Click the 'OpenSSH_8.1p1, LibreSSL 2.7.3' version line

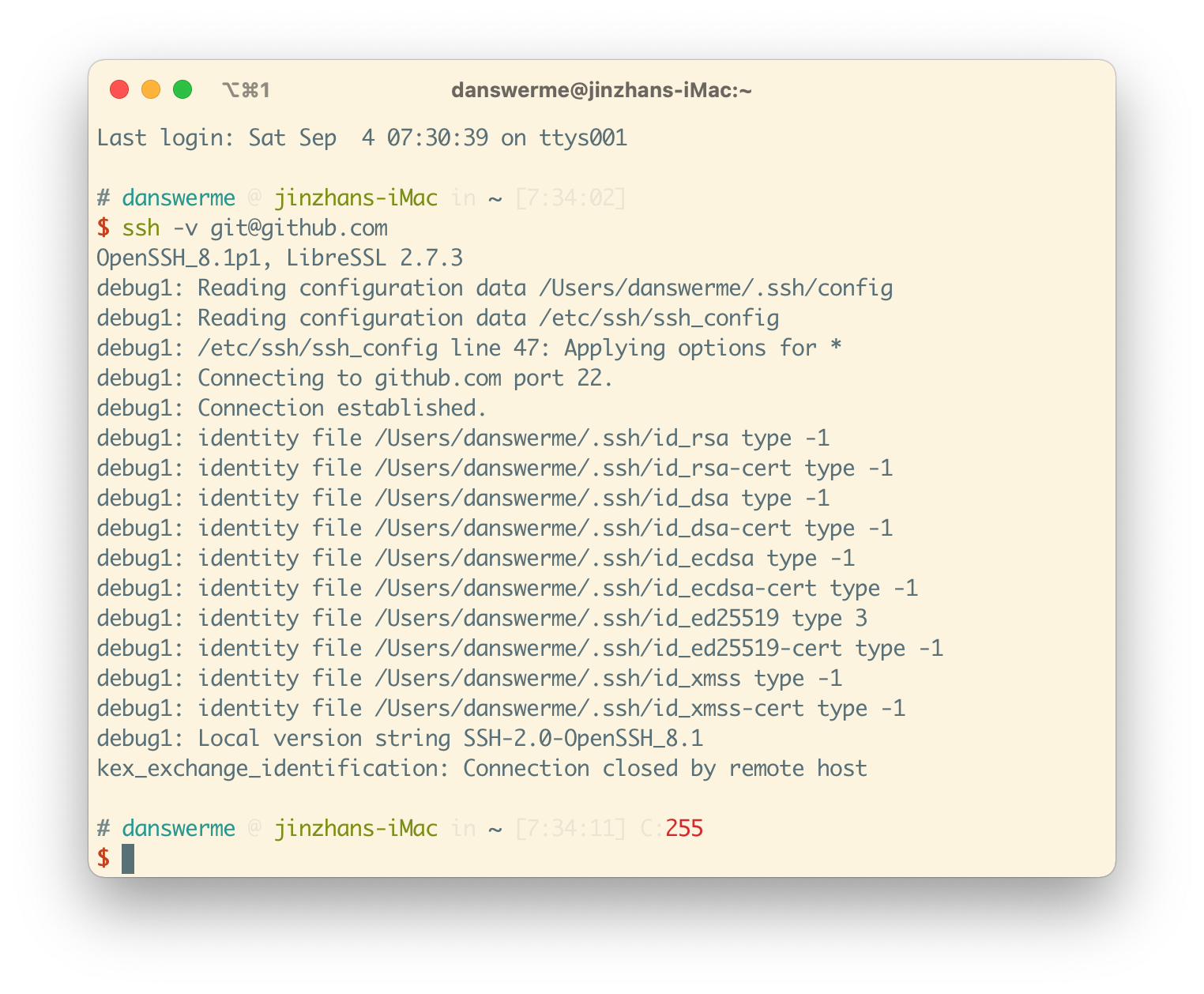pos(279,258)
